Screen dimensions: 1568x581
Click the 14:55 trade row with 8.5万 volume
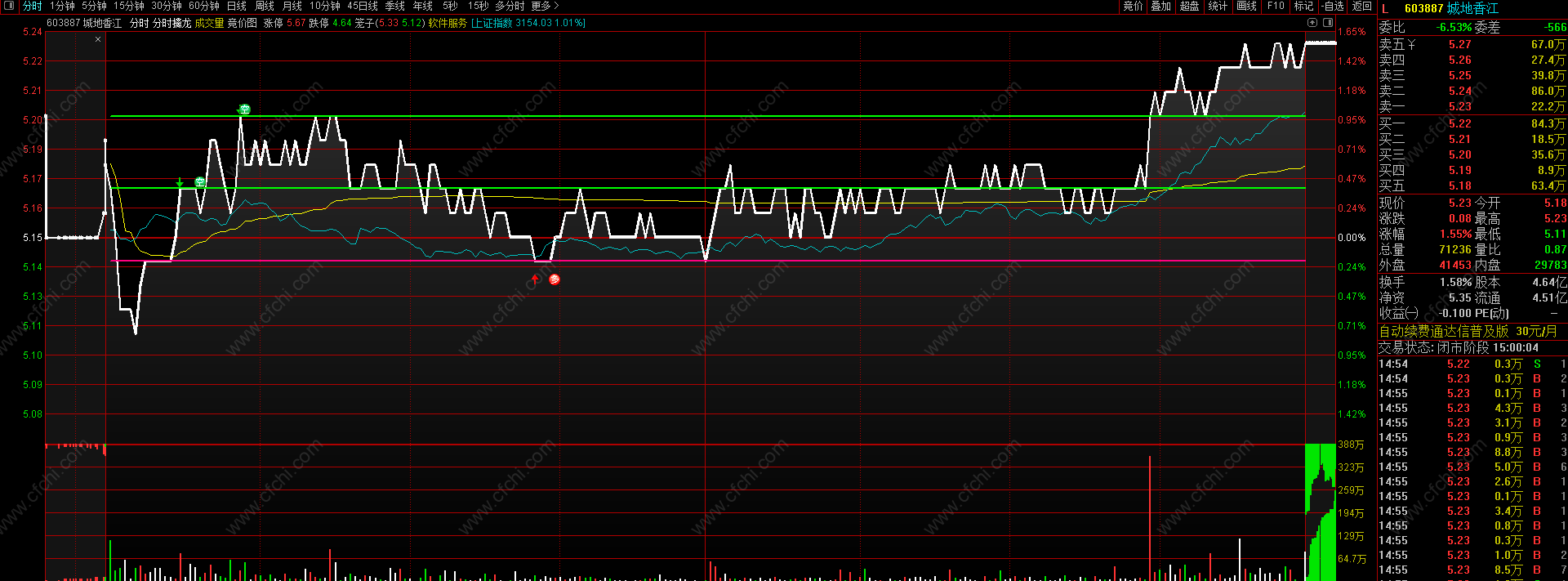tap(1472, 570)
